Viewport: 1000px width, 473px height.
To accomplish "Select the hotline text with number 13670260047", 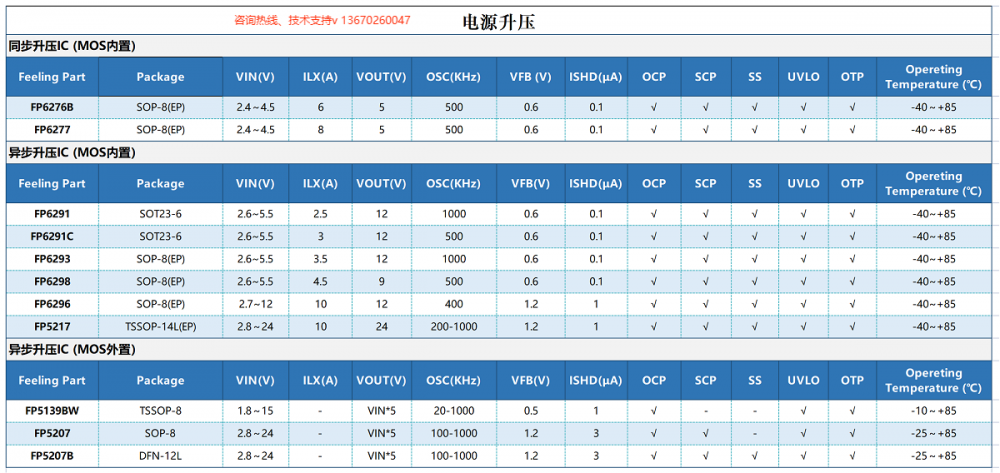I will (322, 20).
